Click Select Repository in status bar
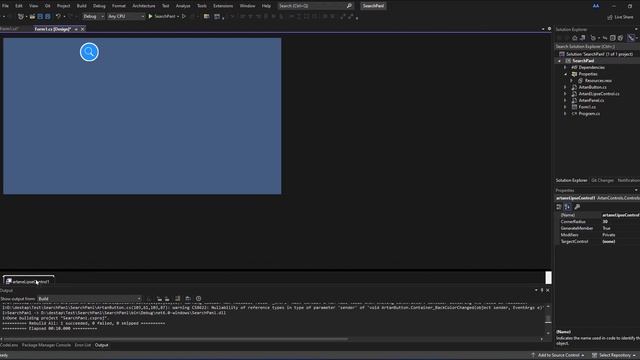Screen dimensions: 640x360 [x=614, y=355]
